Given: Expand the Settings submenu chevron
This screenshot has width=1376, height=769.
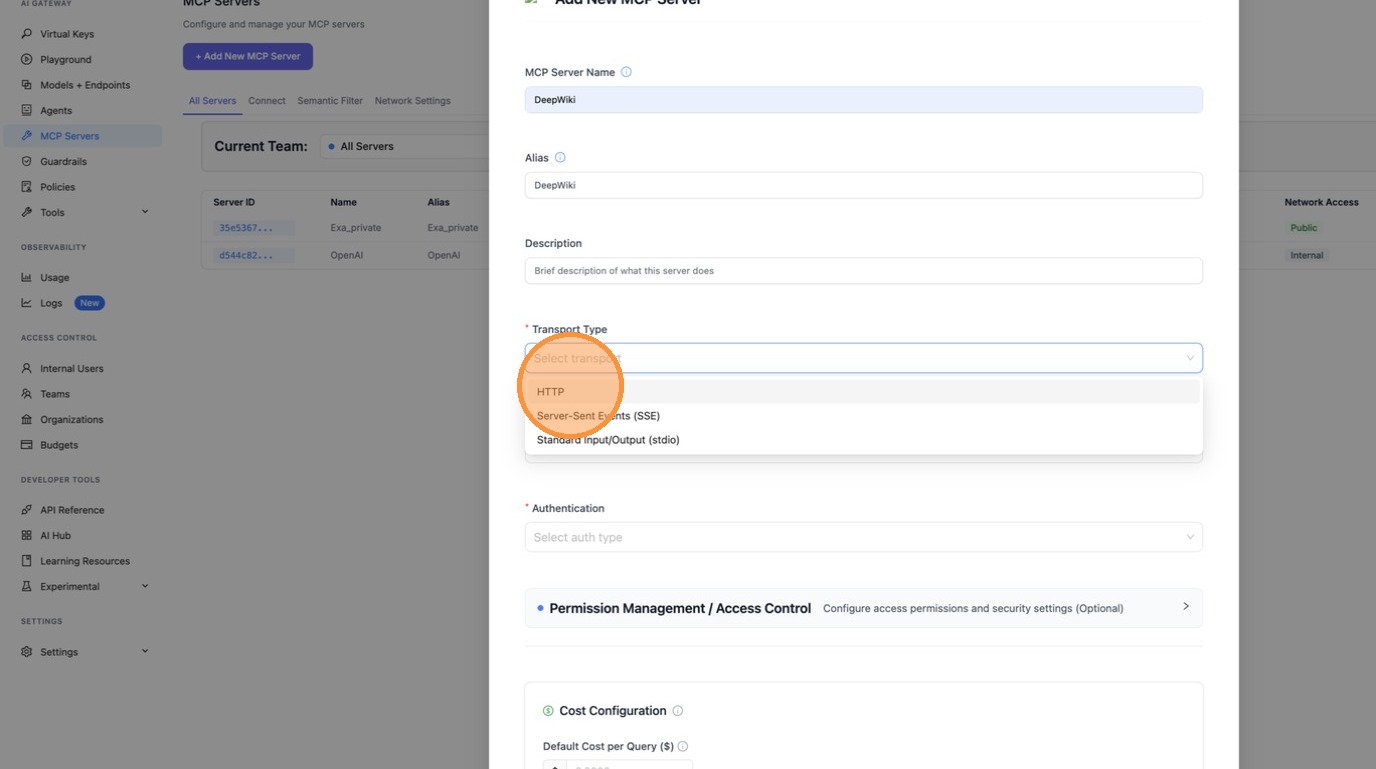Looking at the screenshot, I should click(x=145, y=651).
